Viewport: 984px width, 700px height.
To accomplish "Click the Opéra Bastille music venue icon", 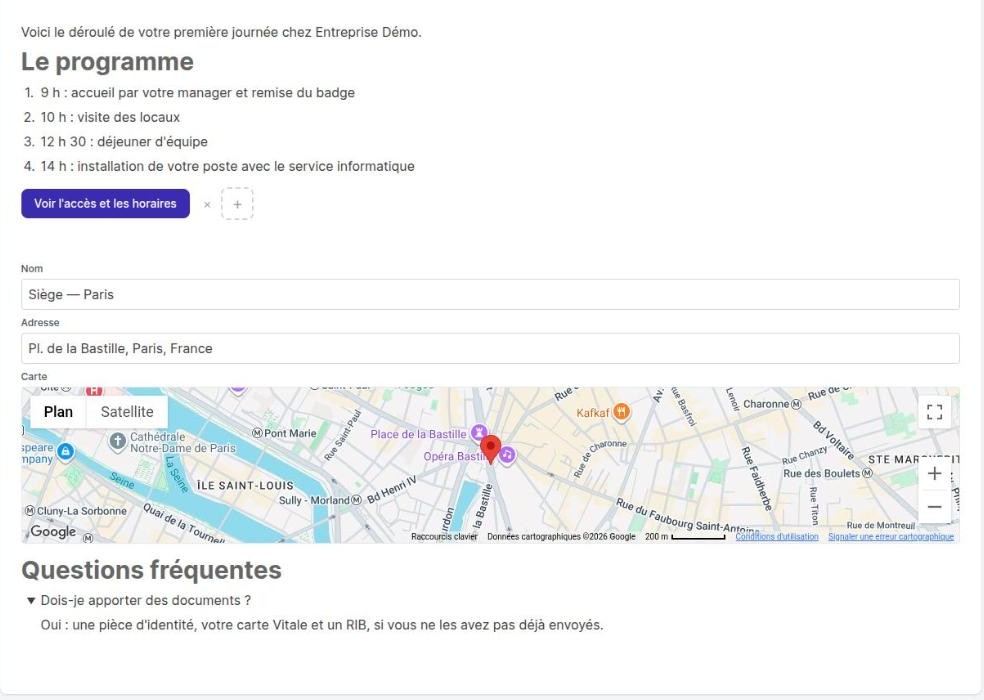I will tap(508, 454).
